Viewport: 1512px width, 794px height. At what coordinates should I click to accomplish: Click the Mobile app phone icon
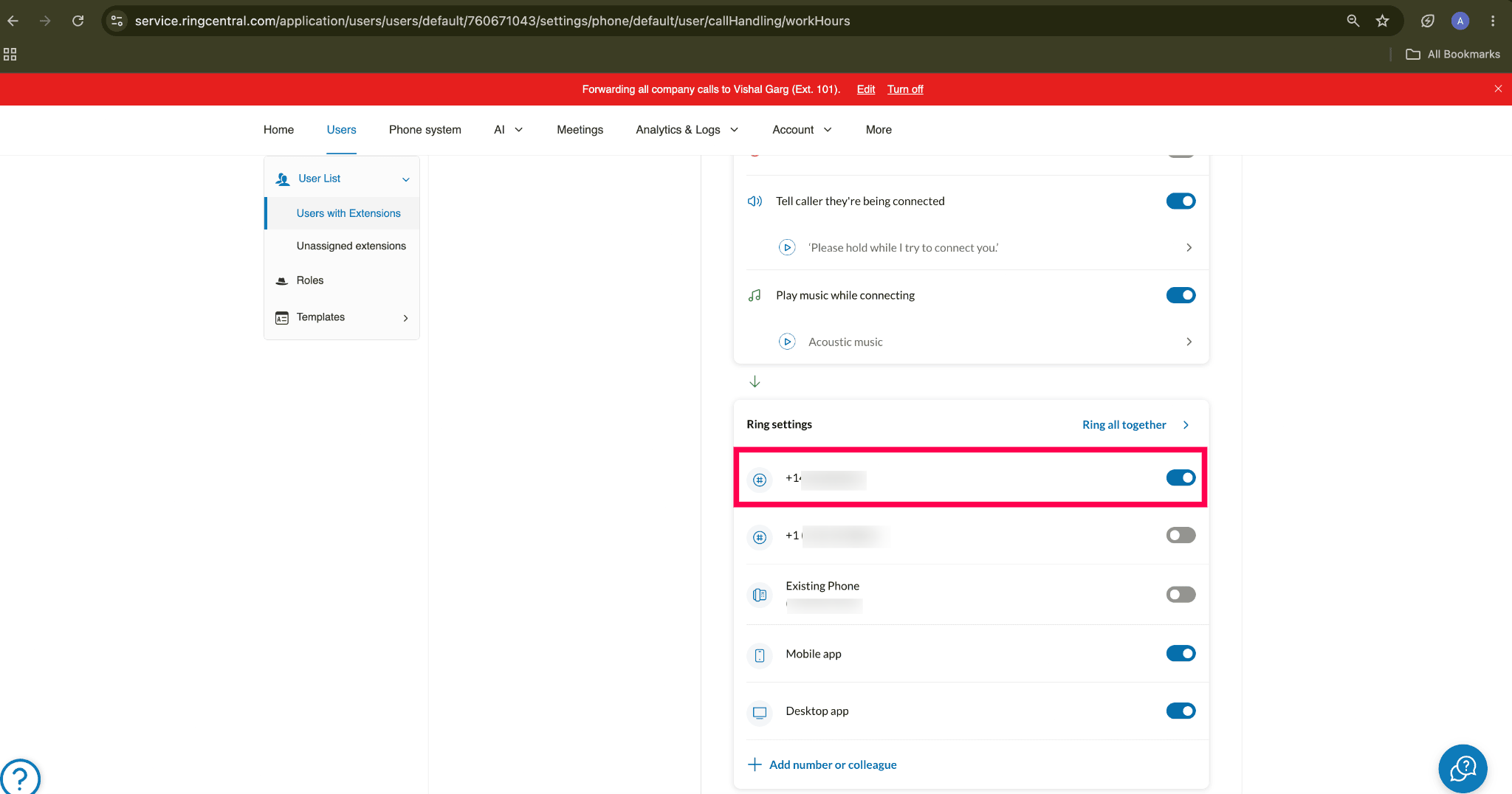[x=760, y=655]
